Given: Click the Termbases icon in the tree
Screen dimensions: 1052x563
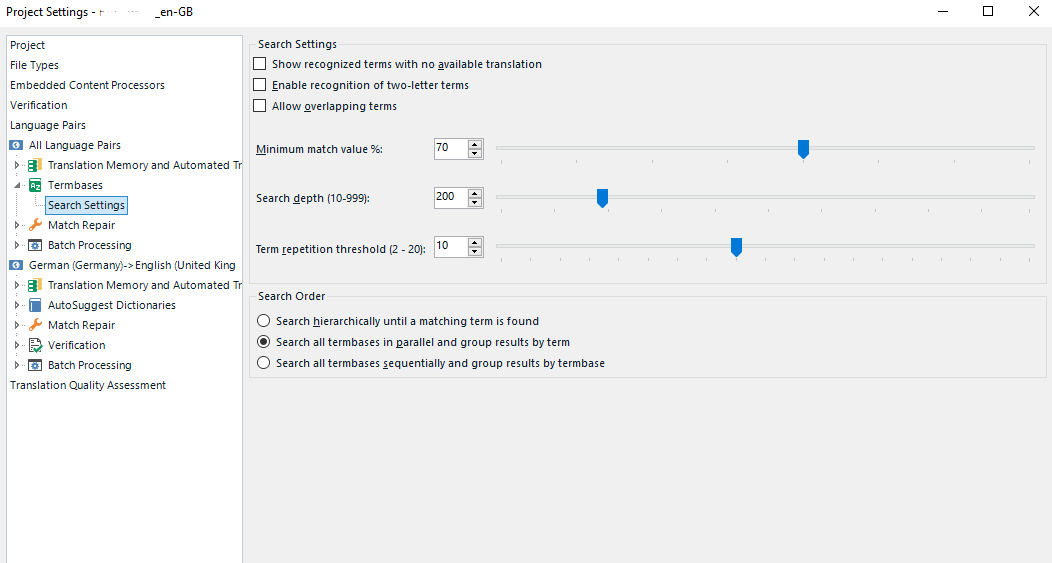Looking at the screenshot, I should (x=35, y=185).
